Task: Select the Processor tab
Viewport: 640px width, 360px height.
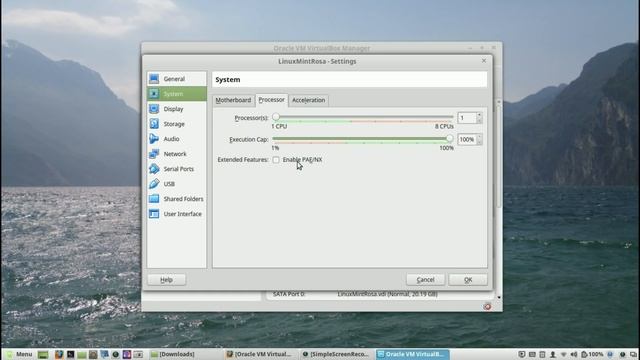Action: pyautogui.click(x=271, y=100)
